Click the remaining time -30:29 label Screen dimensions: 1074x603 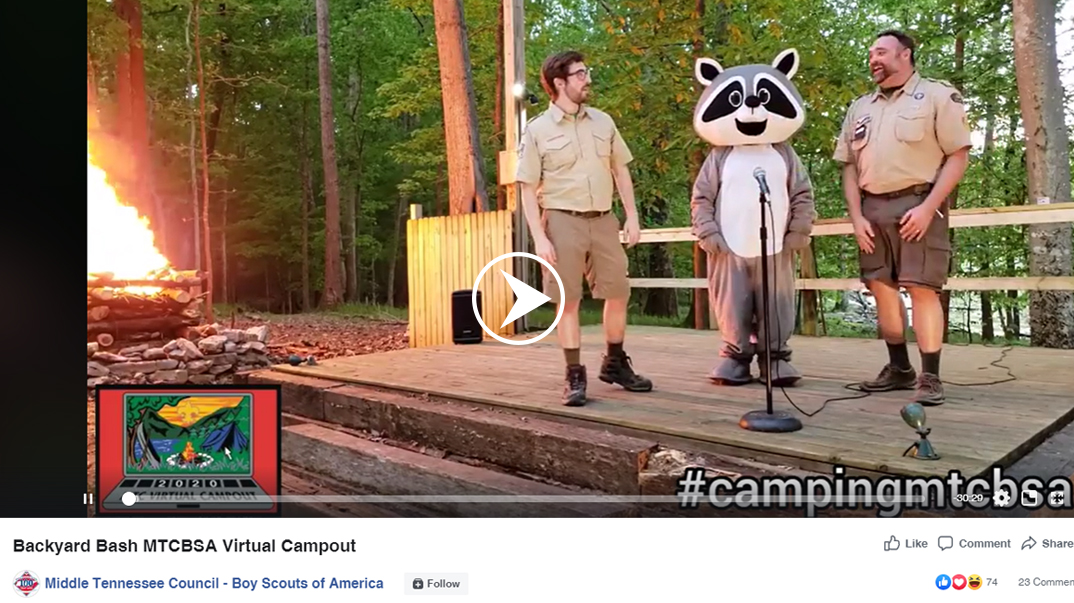point(969,498)
